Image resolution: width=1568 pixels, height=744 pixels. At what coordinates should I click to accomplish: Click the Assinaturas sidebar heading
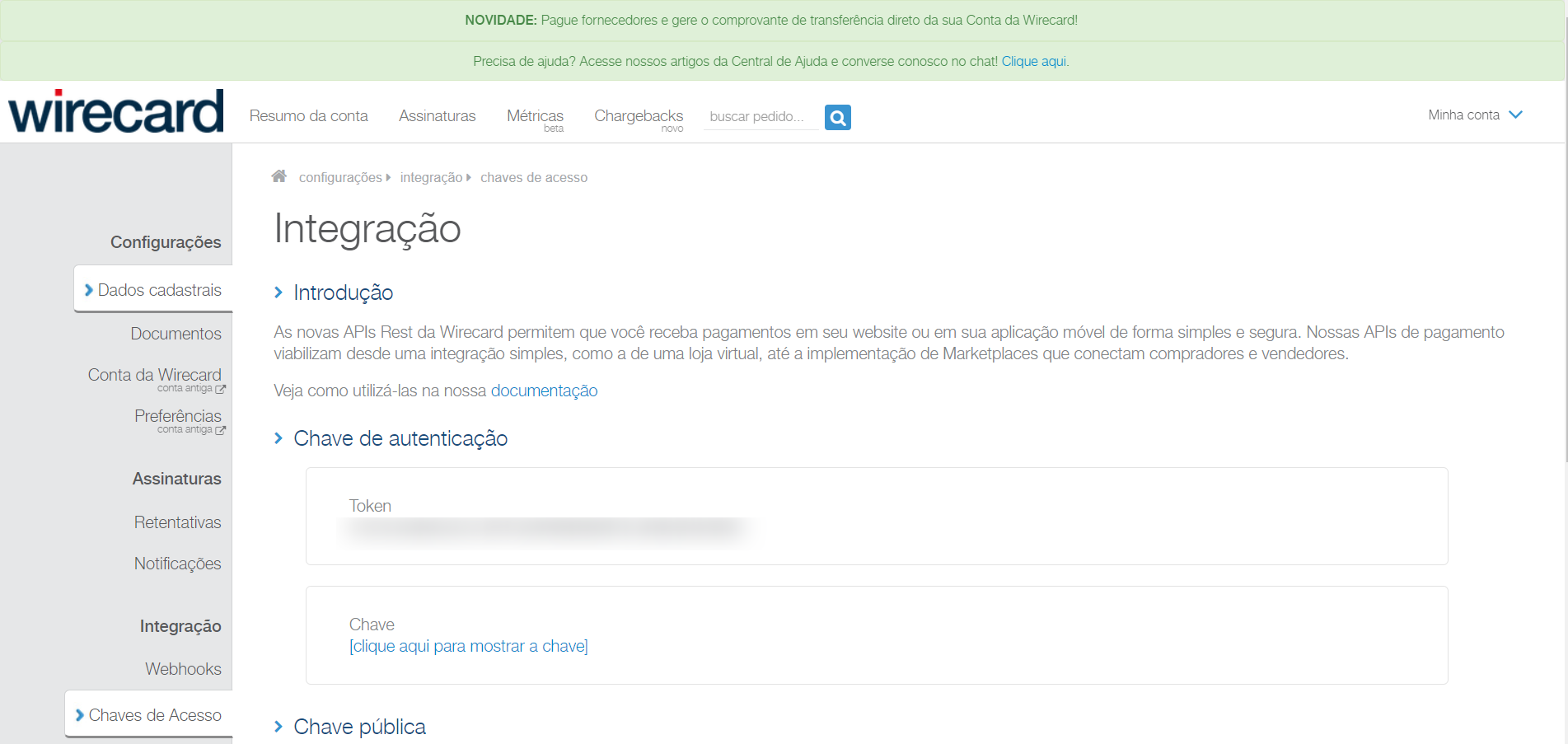tap(177, 479)
